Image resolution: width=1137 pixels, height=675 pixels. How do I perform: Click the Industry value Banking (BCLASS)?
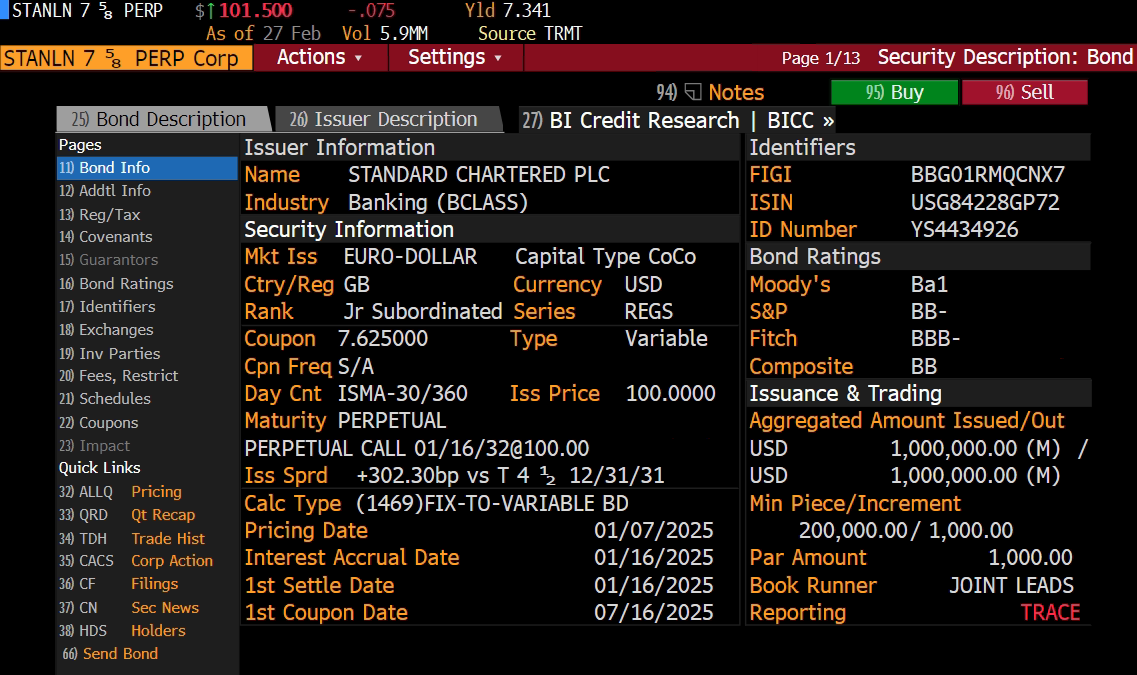[x=438, y=202]
